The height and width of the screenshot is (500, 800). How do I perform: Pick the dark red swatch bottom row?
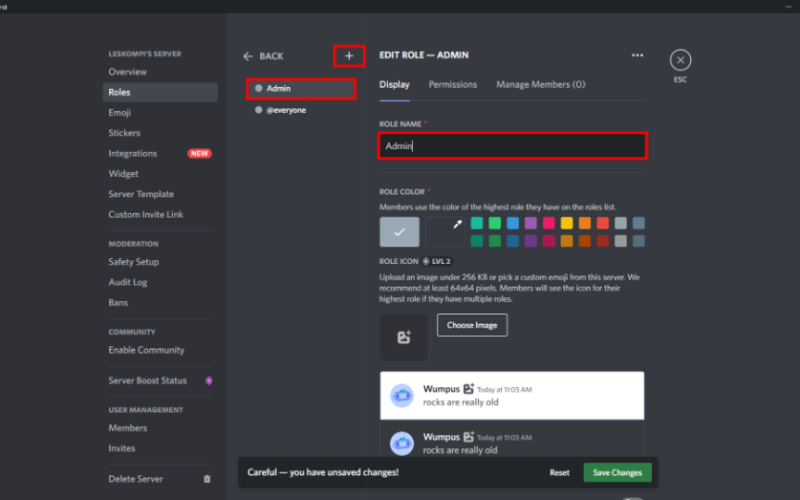603,241
